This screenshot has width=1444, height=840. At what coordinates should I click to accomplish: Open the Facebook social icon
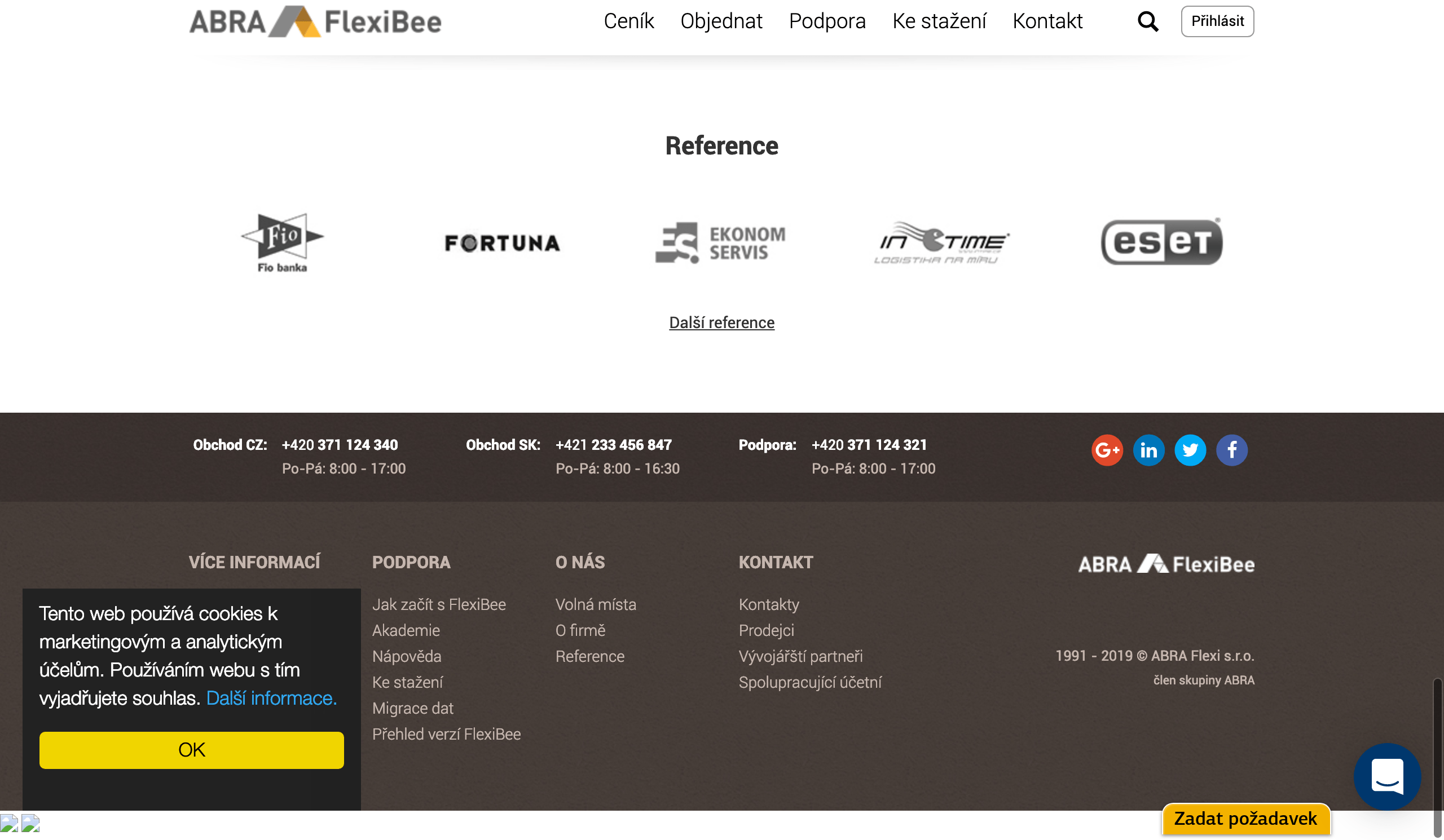point(1231,450)
